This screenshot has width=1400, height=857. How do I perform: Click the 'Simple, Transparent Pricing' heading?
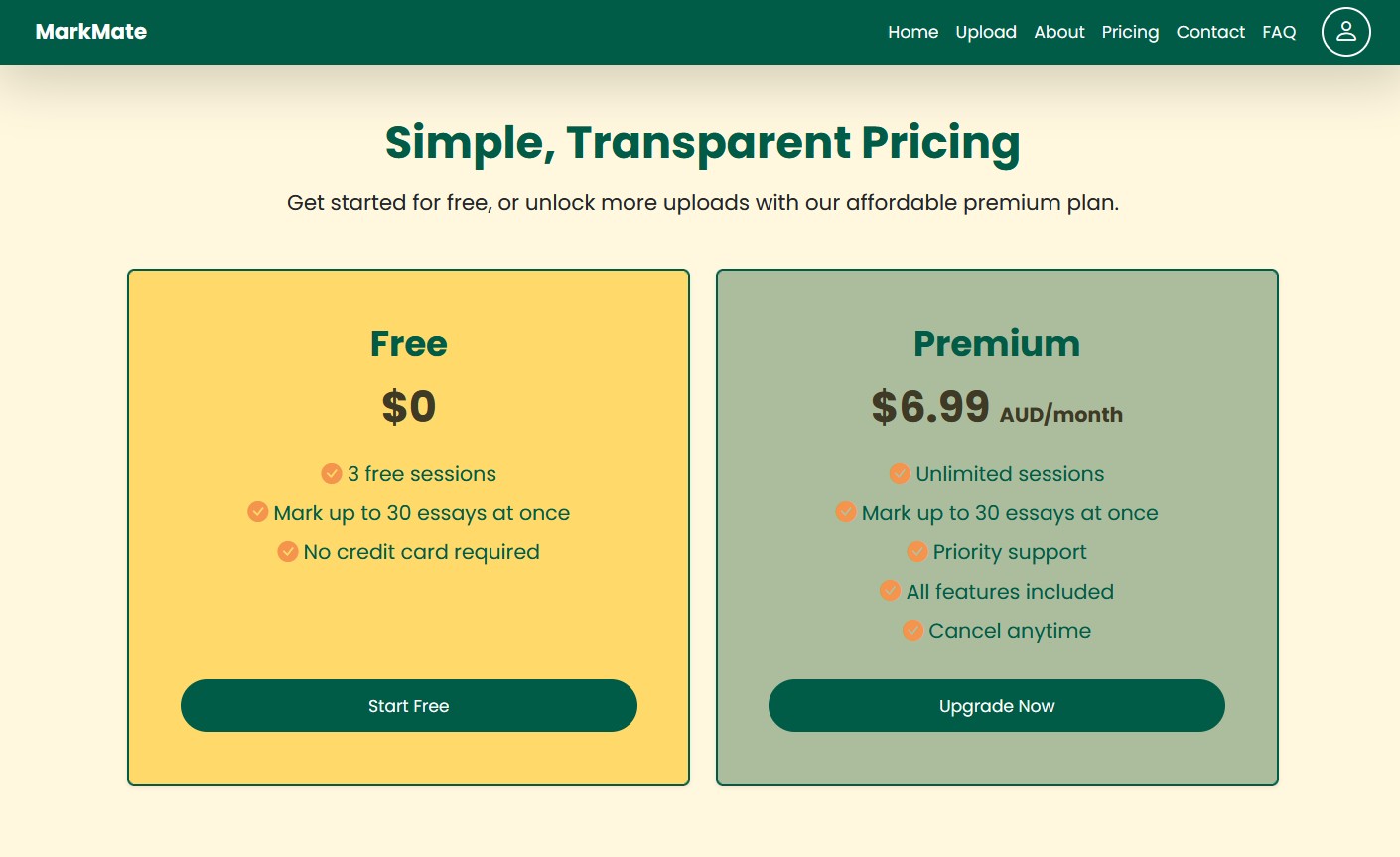(x=701, y=143)
